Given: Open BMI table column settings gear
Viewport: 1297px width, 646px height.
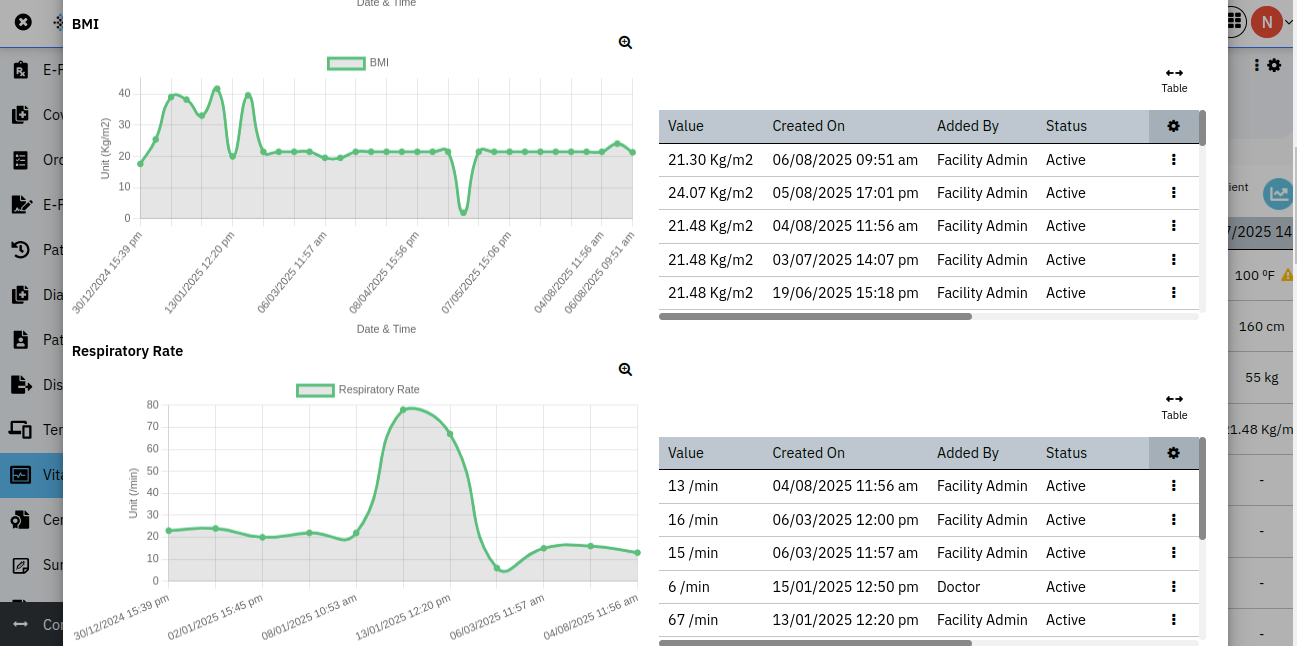Looking at the screenshot, I should (x=1173, y=126).
